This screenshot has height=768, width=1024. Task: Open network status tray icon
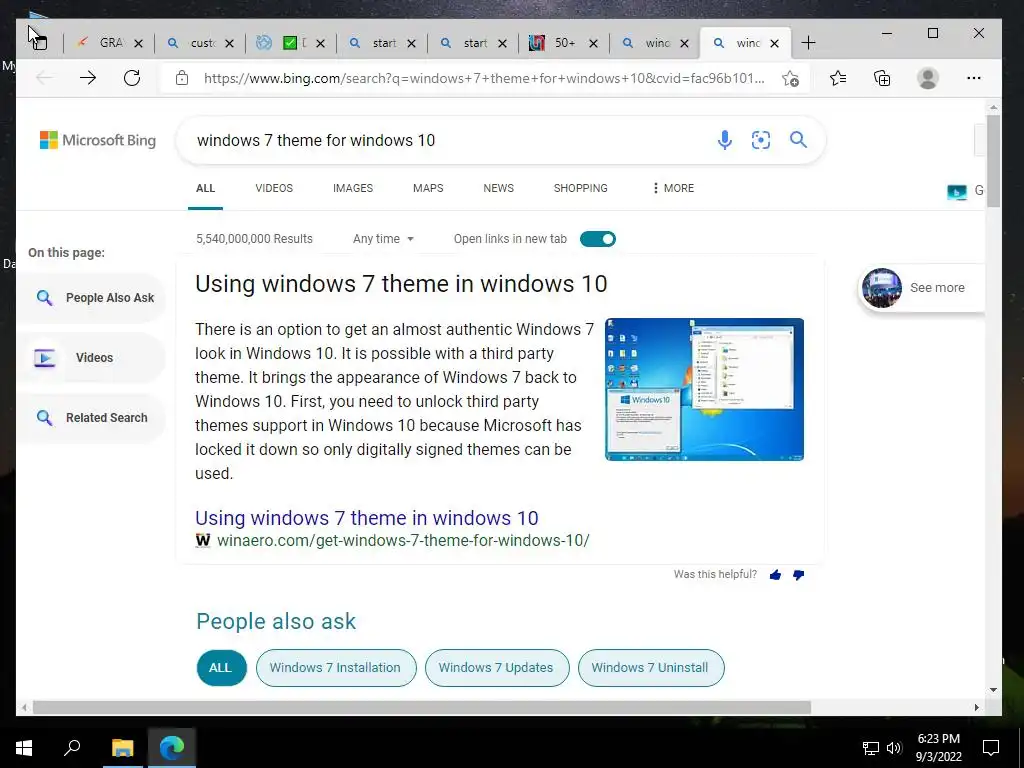(x=871, y=748)
